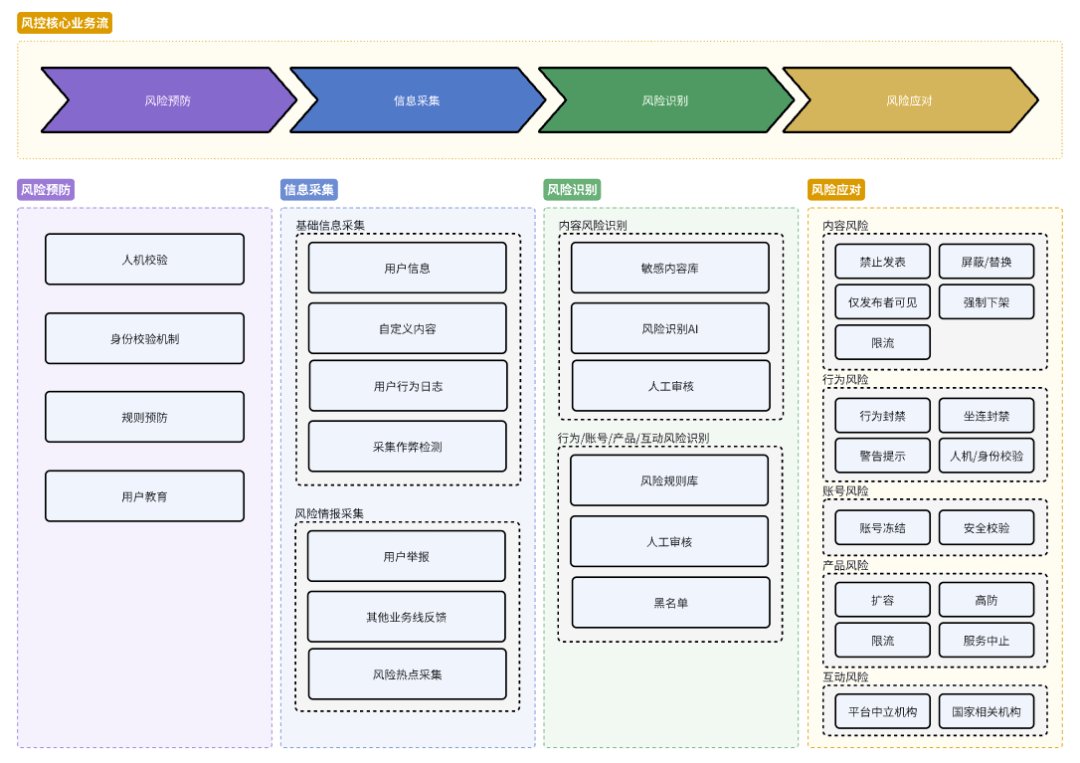Click the 黑名单 box
Viewport: 1080px width, 763px height.
coord(671,602)
